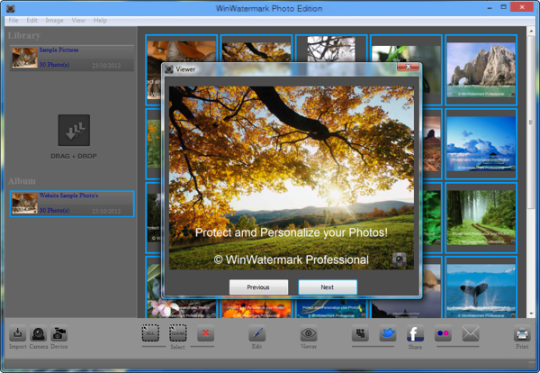Select the misty forest path thumbnail
This screenshot has height=373, width=540.
point(481,218)
